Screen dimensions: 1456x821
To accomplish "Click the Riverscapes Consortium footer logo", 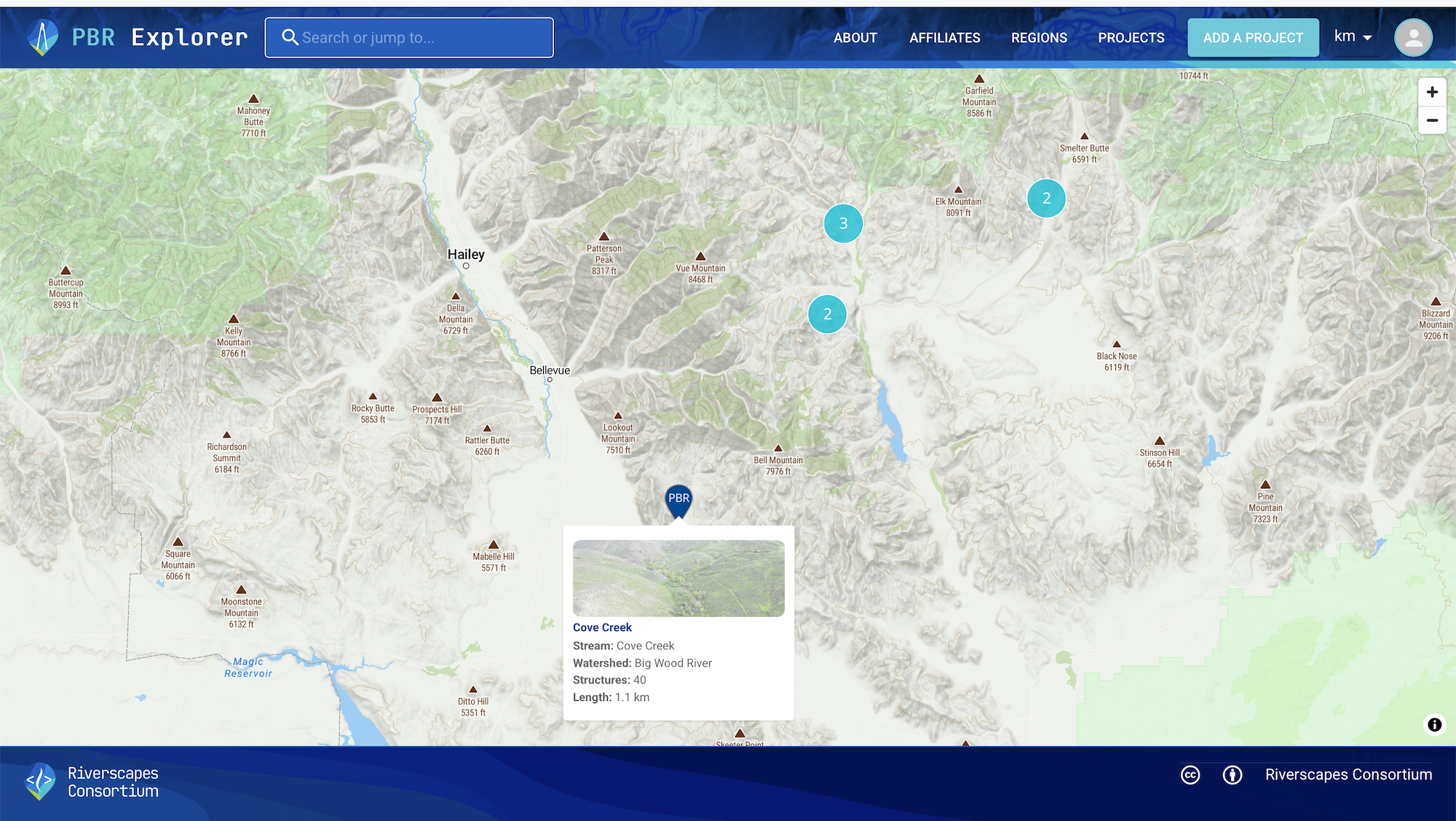I will click(41, 782).
